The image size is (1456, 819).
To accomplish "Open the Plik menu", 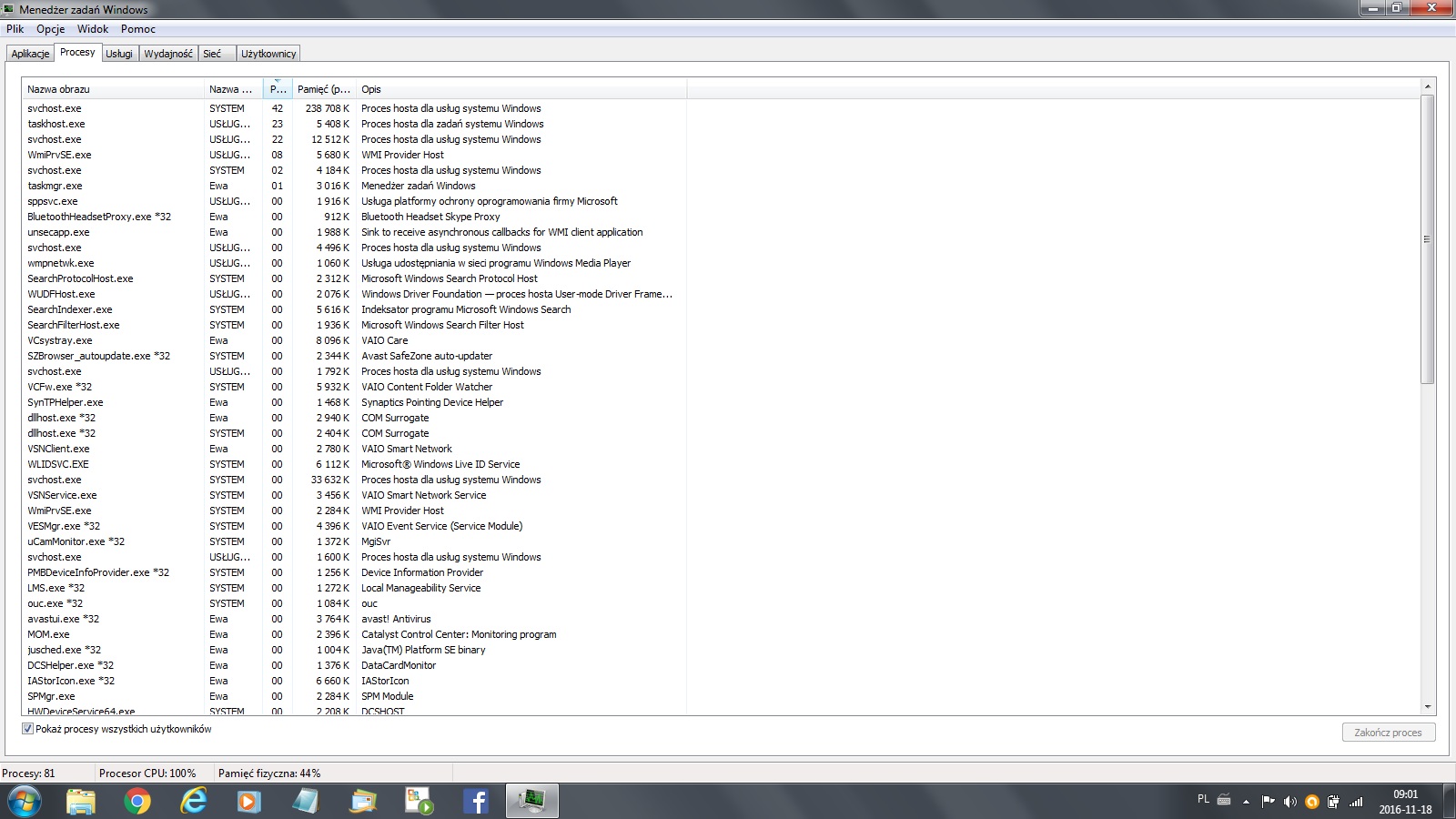I will (x=15, y=29).
